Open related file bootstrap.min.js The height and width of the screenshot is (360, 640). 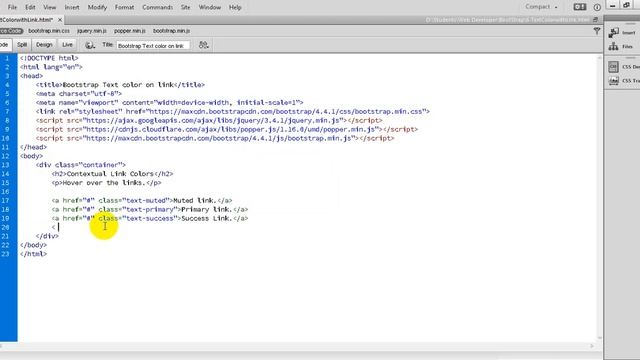[x=171, y=31]
